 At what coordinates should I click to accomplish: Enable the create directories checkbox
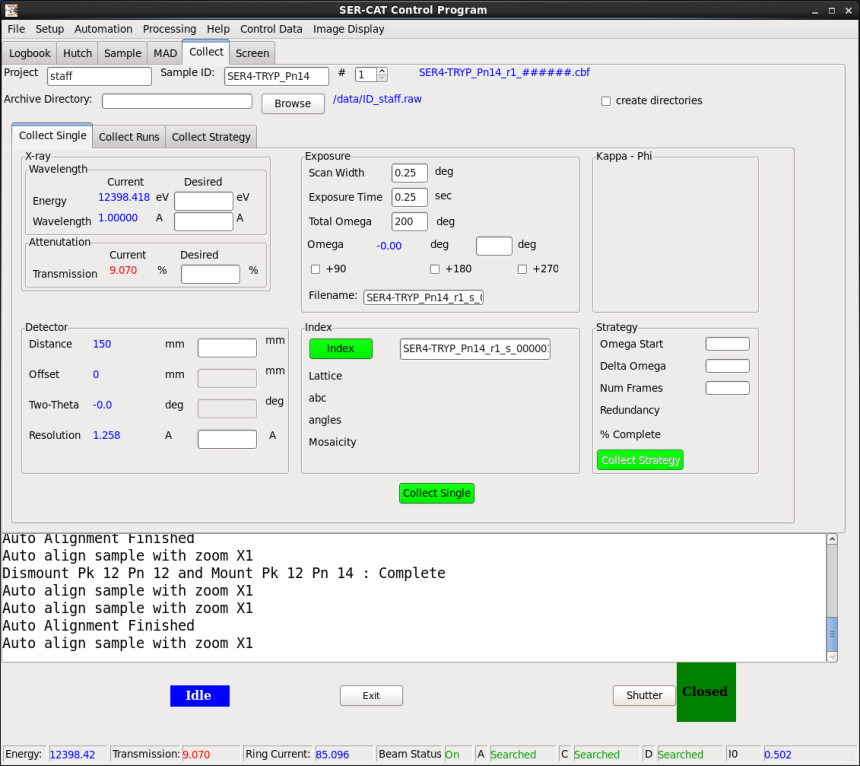[x=606, y=101]
